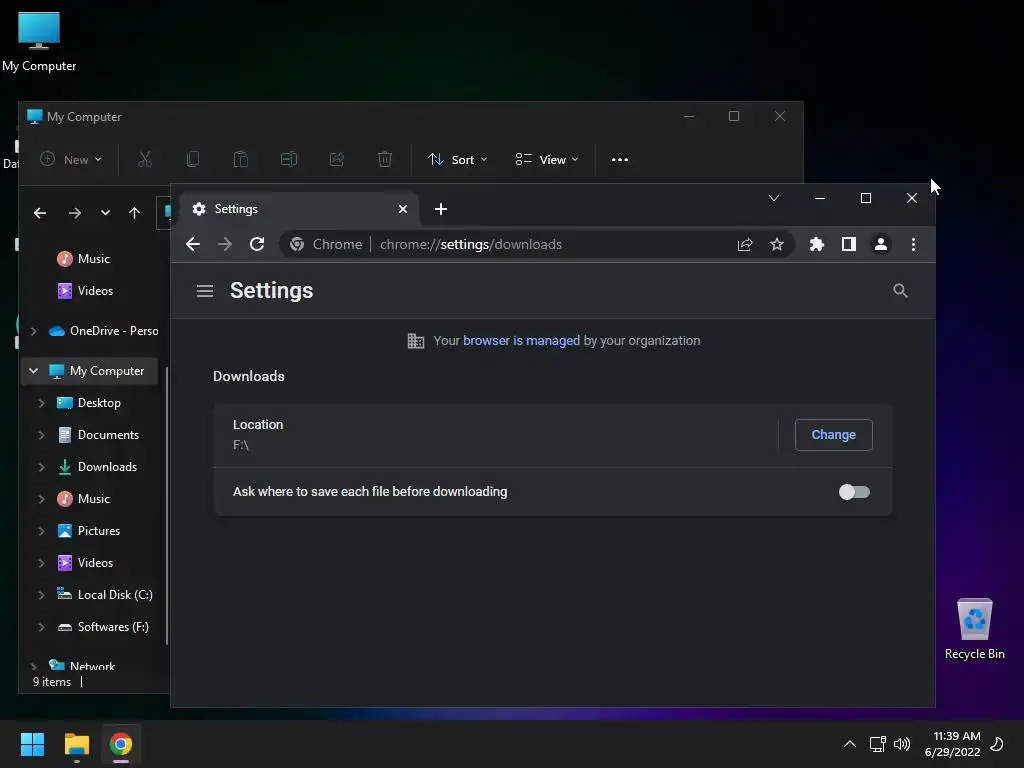This screenshot has width=1024, height=768.
Task: Open View dropdown in My Computer
Action: coord(547,160)
